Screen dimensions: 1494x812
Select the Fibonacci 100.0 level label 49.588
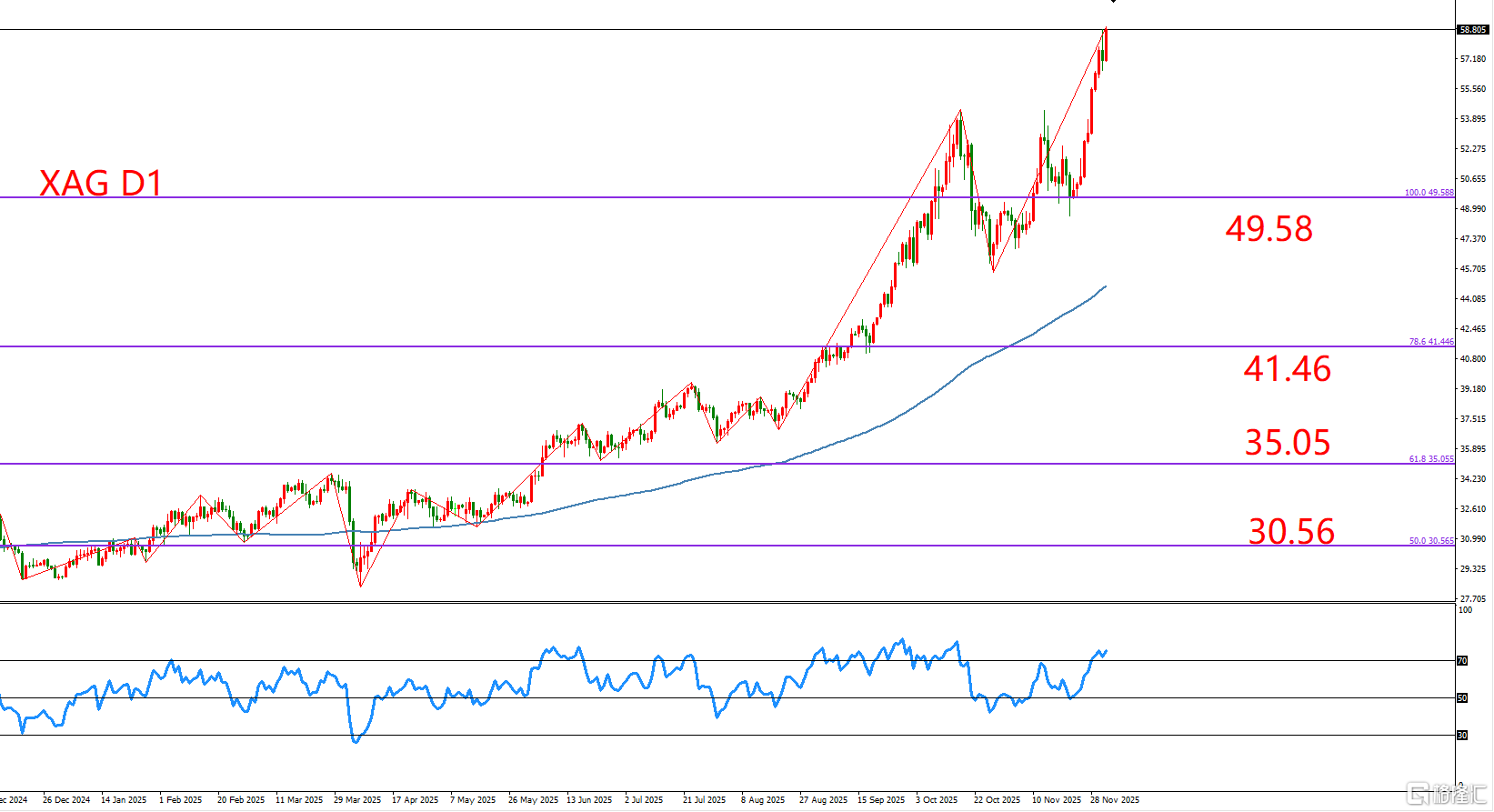1429,193
